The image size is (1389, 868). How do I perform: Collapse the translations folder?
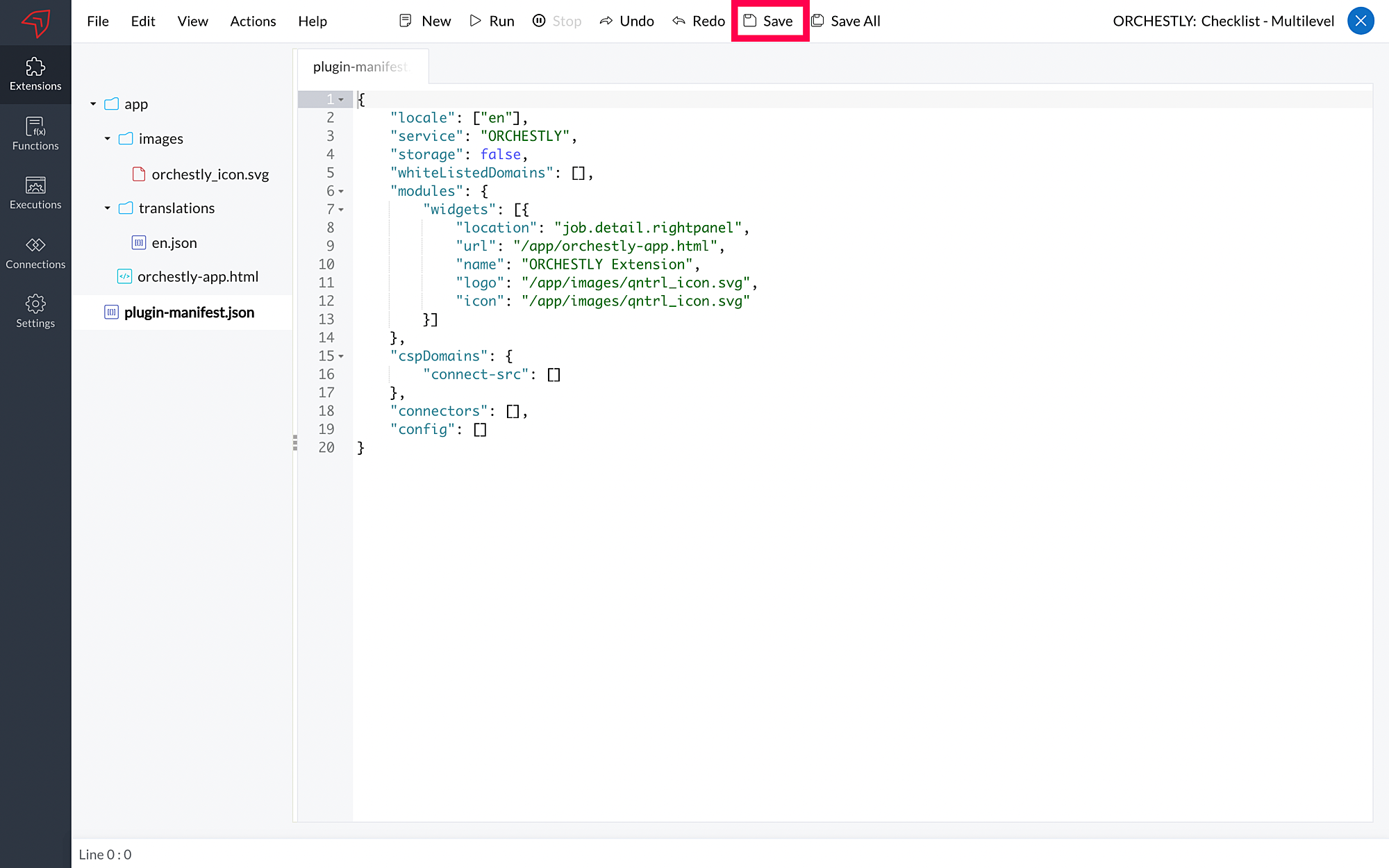[107, 208]
